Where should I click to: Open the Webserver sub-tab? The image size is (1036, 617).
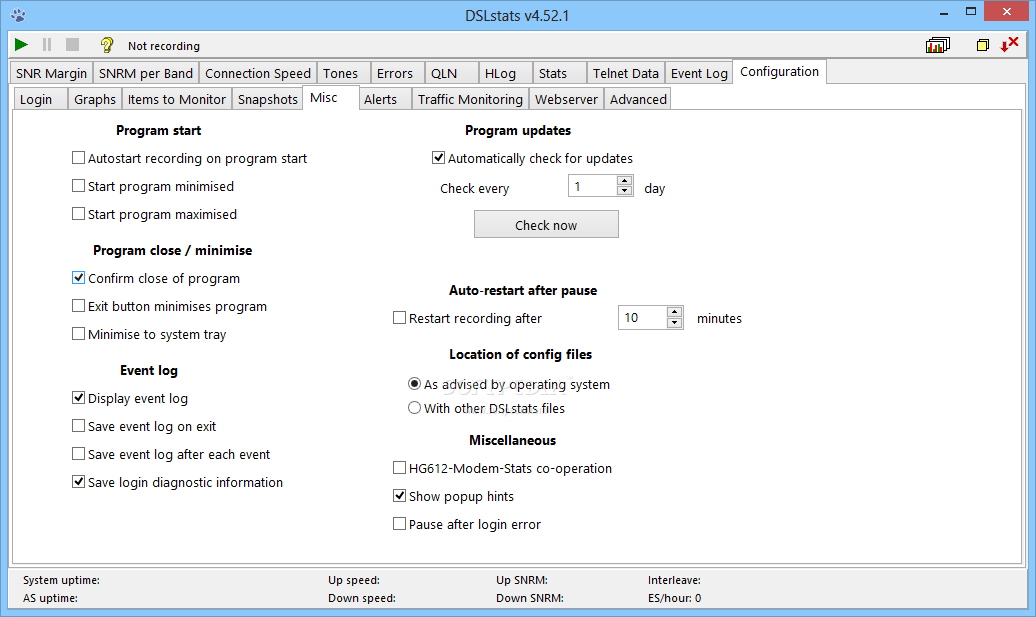[566, 99]
